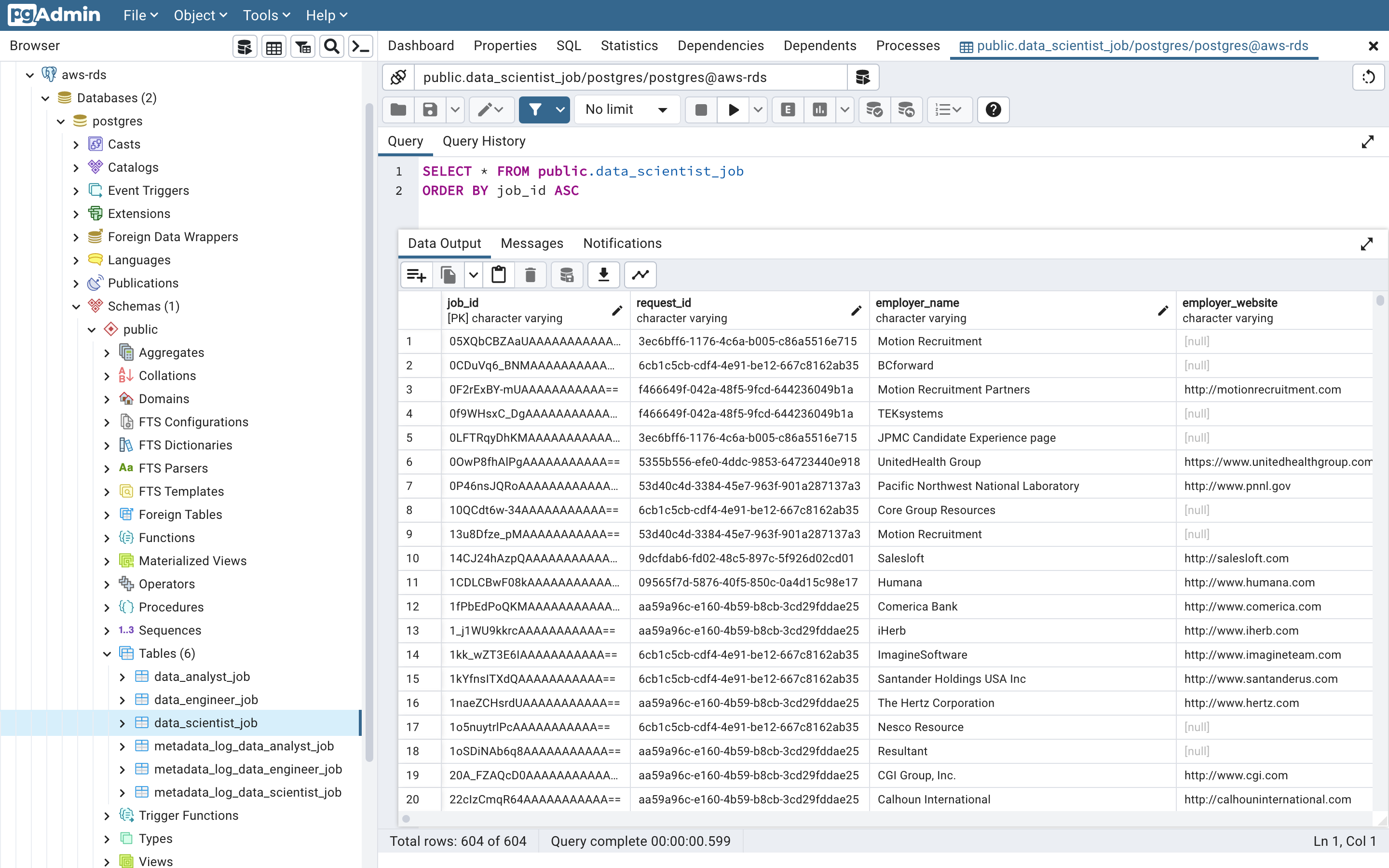Screen dimensions: 1389x868
Task: Maximize the Data Output panel
Action: tap(1367, 244)
